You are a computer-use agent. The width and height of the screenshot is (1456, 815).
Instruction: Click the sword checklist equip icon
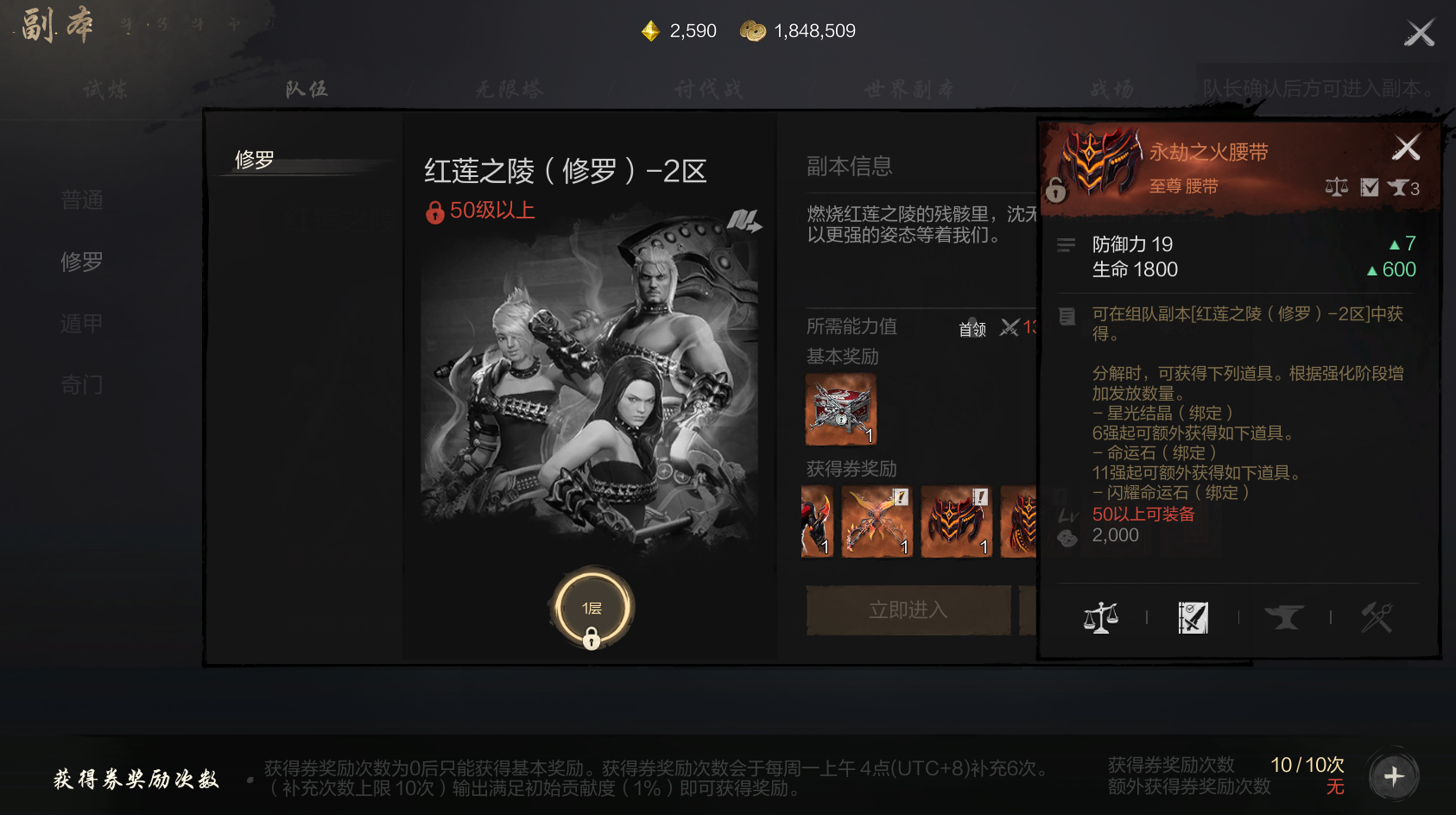[x=1193, y=617]
